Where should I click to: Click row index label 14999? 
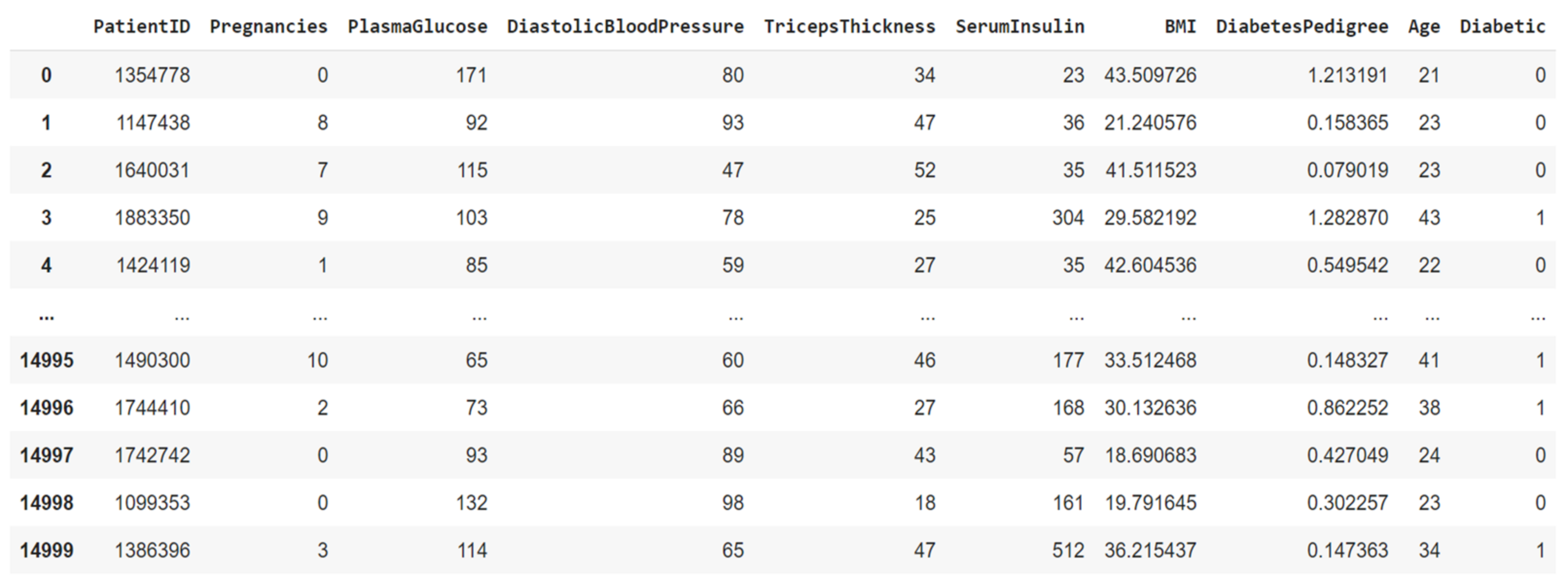pos(46,550)
